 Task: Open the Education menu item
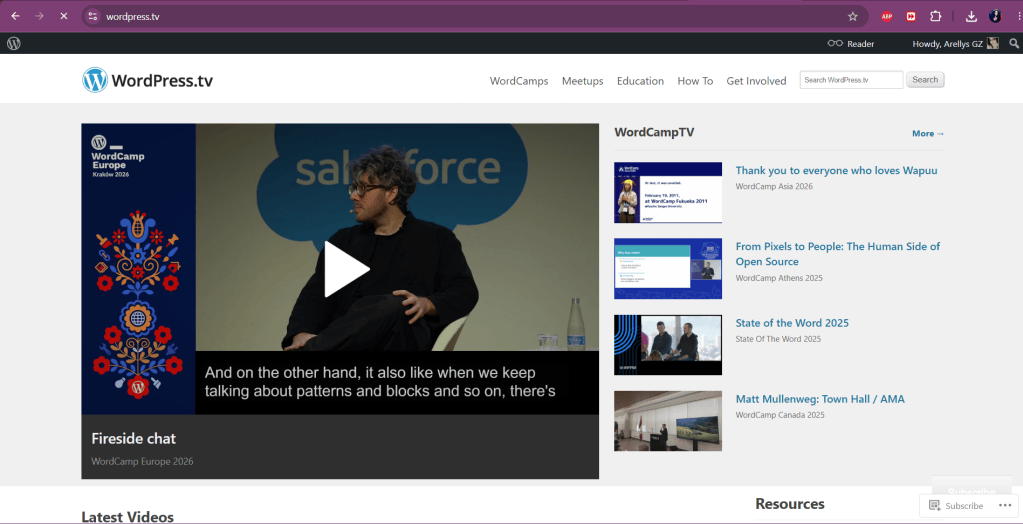[640, 81]
